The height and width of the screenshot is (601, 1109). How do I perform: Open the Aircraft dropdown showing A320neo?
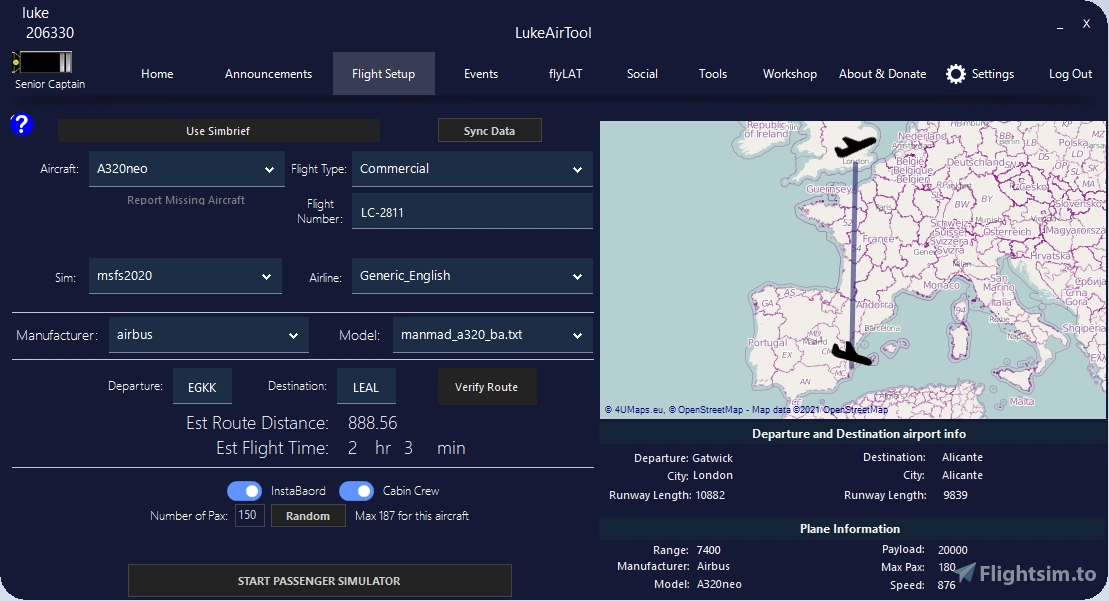pyautogui.click(x=186, y=169)
